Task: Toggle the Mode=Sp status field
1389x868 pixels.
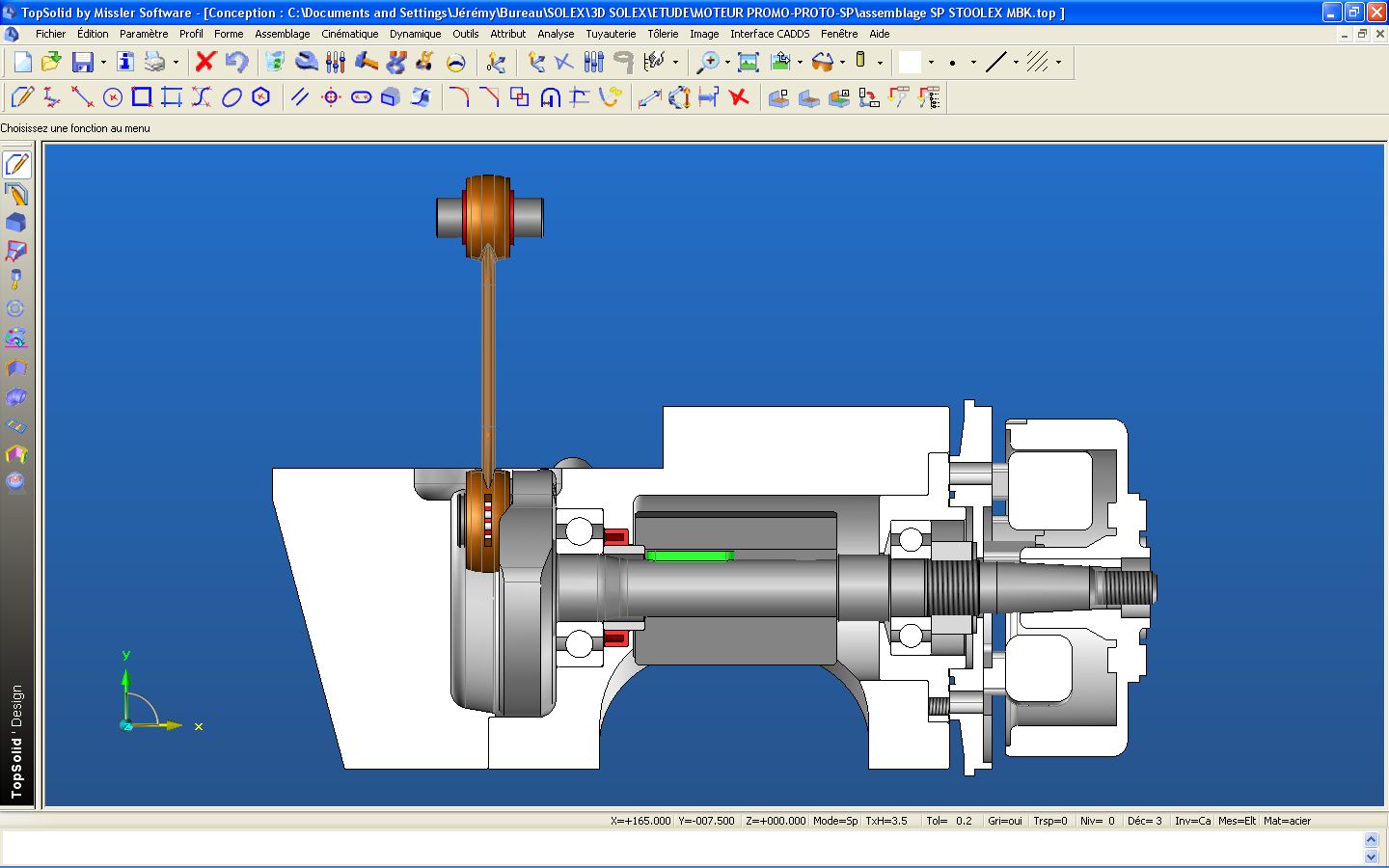Action: coord(834,821)
